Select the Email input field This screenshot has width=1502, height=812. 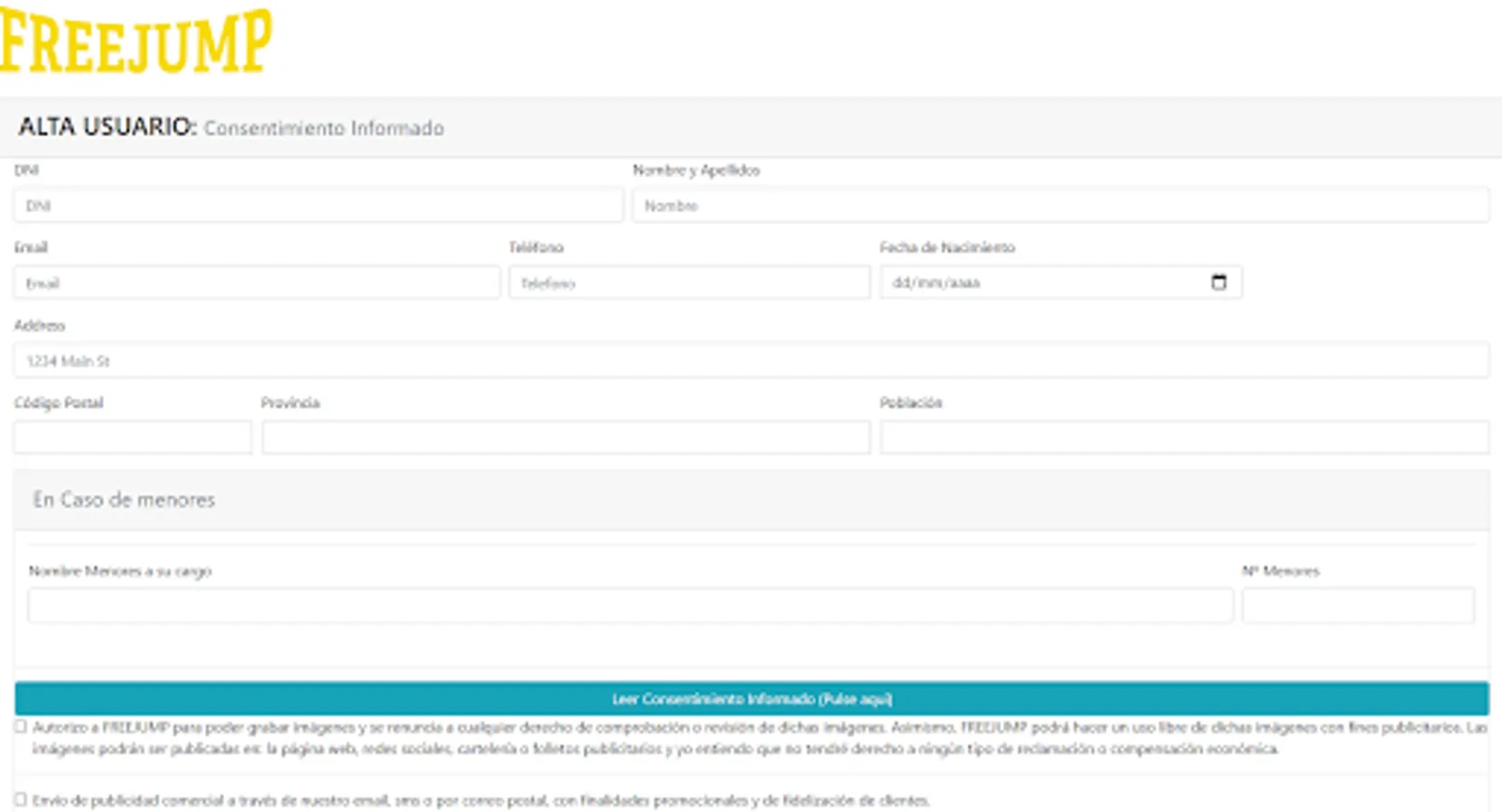[257, 283]
